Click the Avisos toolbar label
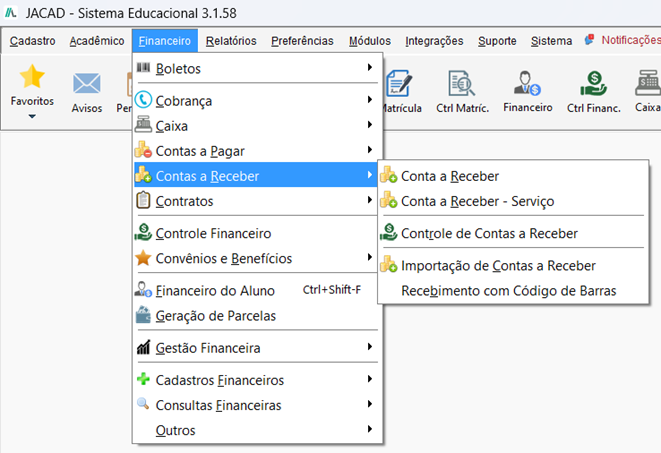The height and width of the screenshot is (453, 661). pos(86,108)
